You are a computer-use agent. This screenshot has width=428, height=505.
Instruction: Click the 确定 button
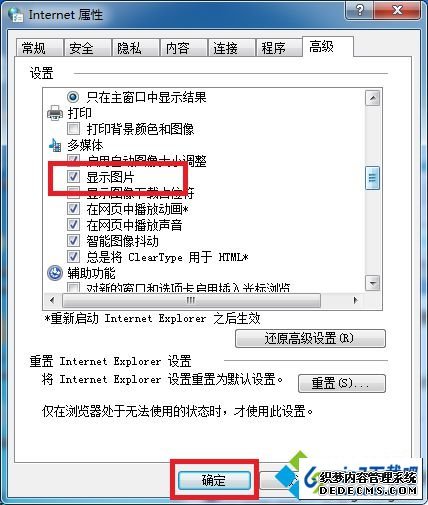click(214, 480)
